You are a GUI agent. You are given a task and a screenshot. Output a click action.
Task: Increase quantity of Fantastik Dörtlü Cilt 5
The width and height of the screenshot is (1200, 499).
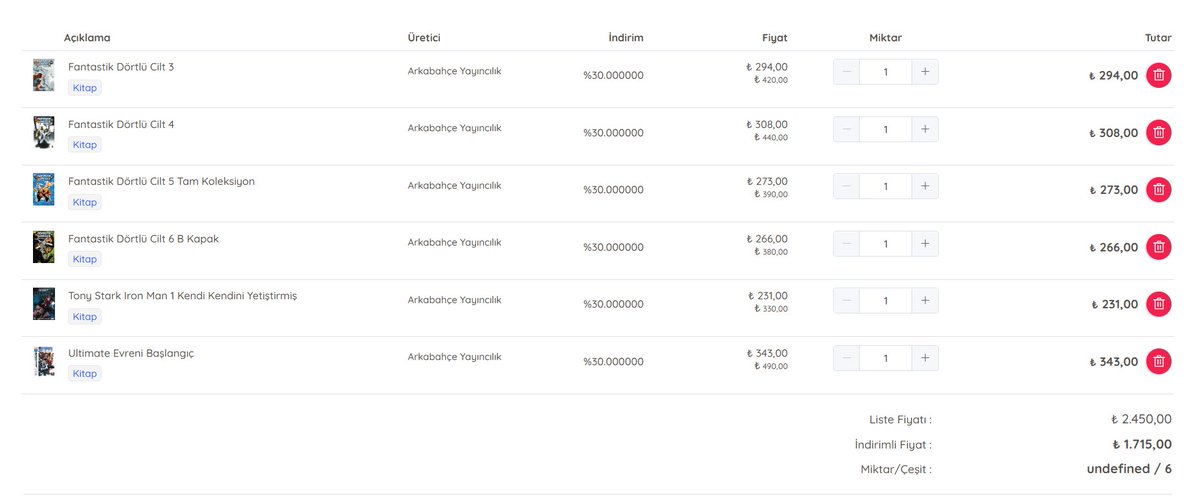click(x=925, y=186)
